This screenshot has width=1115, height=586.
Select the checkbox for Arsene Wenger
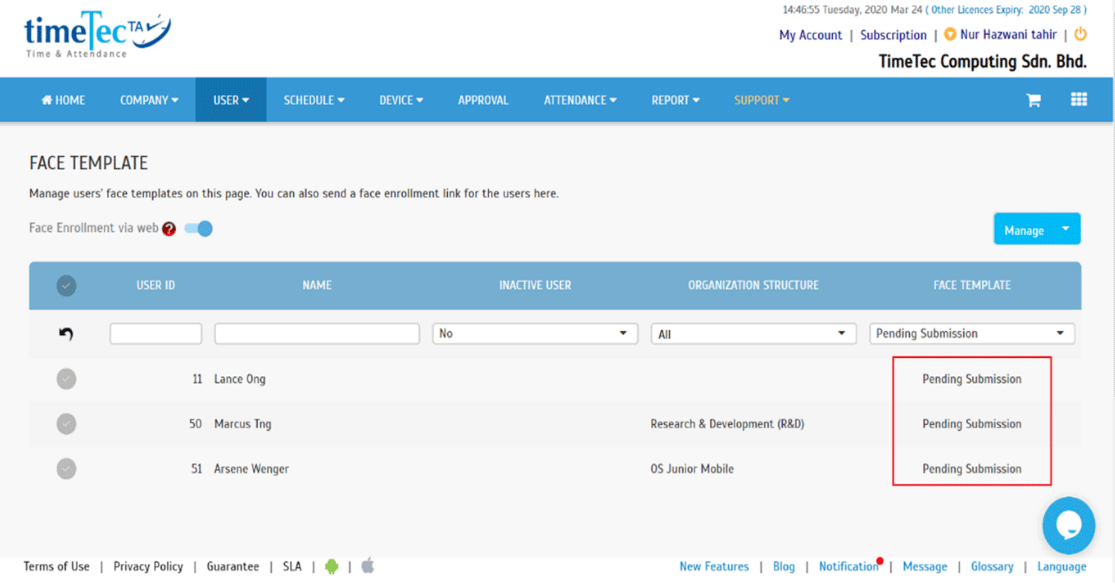point(66,469)
